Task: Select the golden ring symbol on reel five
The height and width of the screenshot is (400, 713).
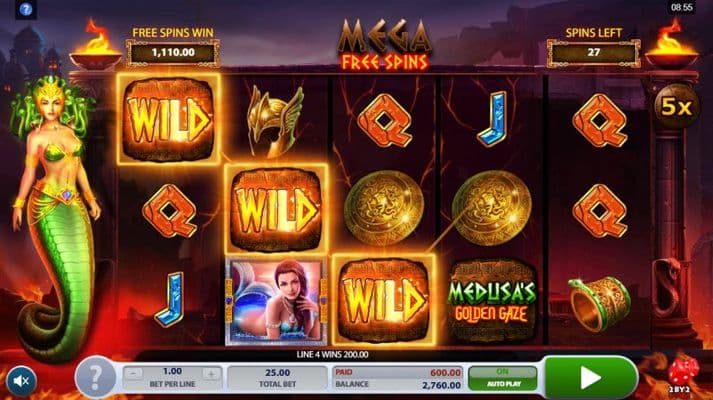Action: click(x=599, y=304)
